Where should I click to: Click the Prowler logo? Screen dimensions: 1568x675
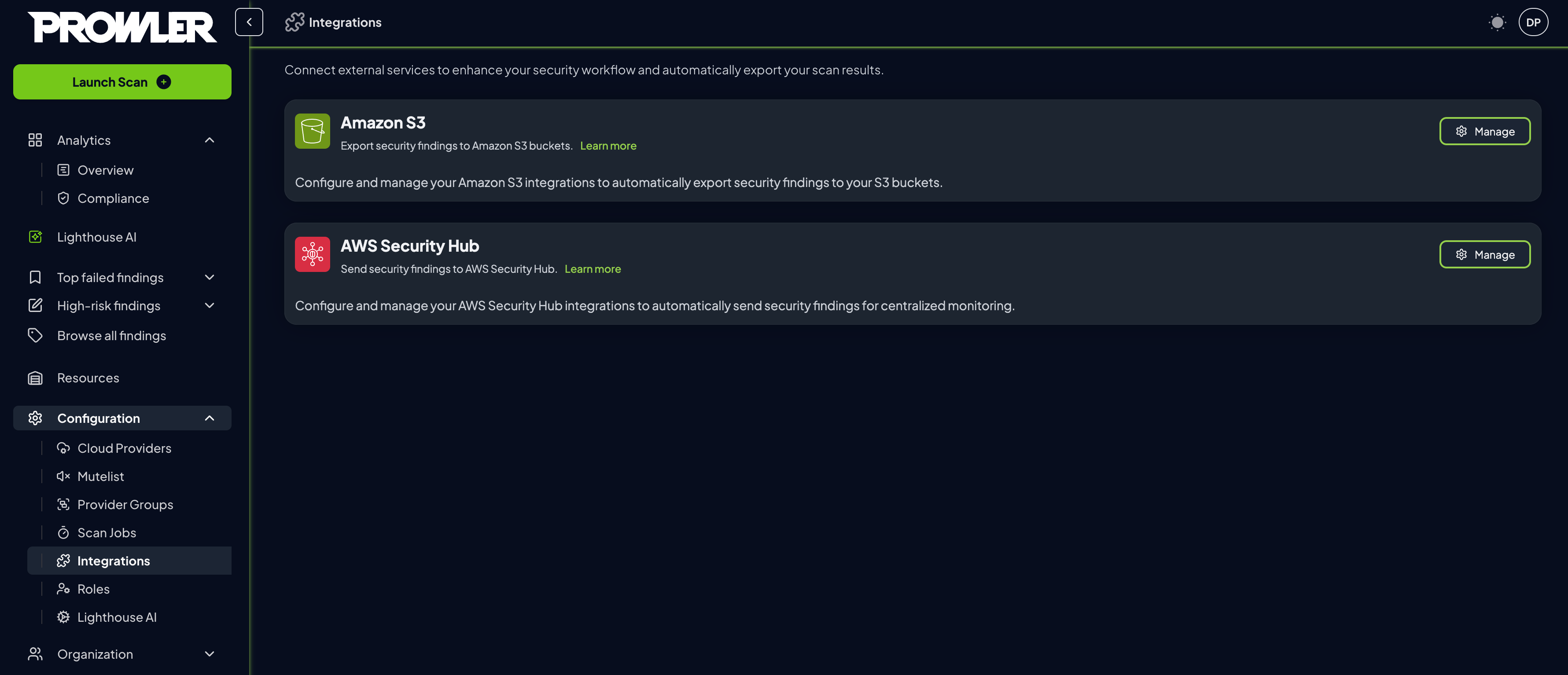click(122, 26)
